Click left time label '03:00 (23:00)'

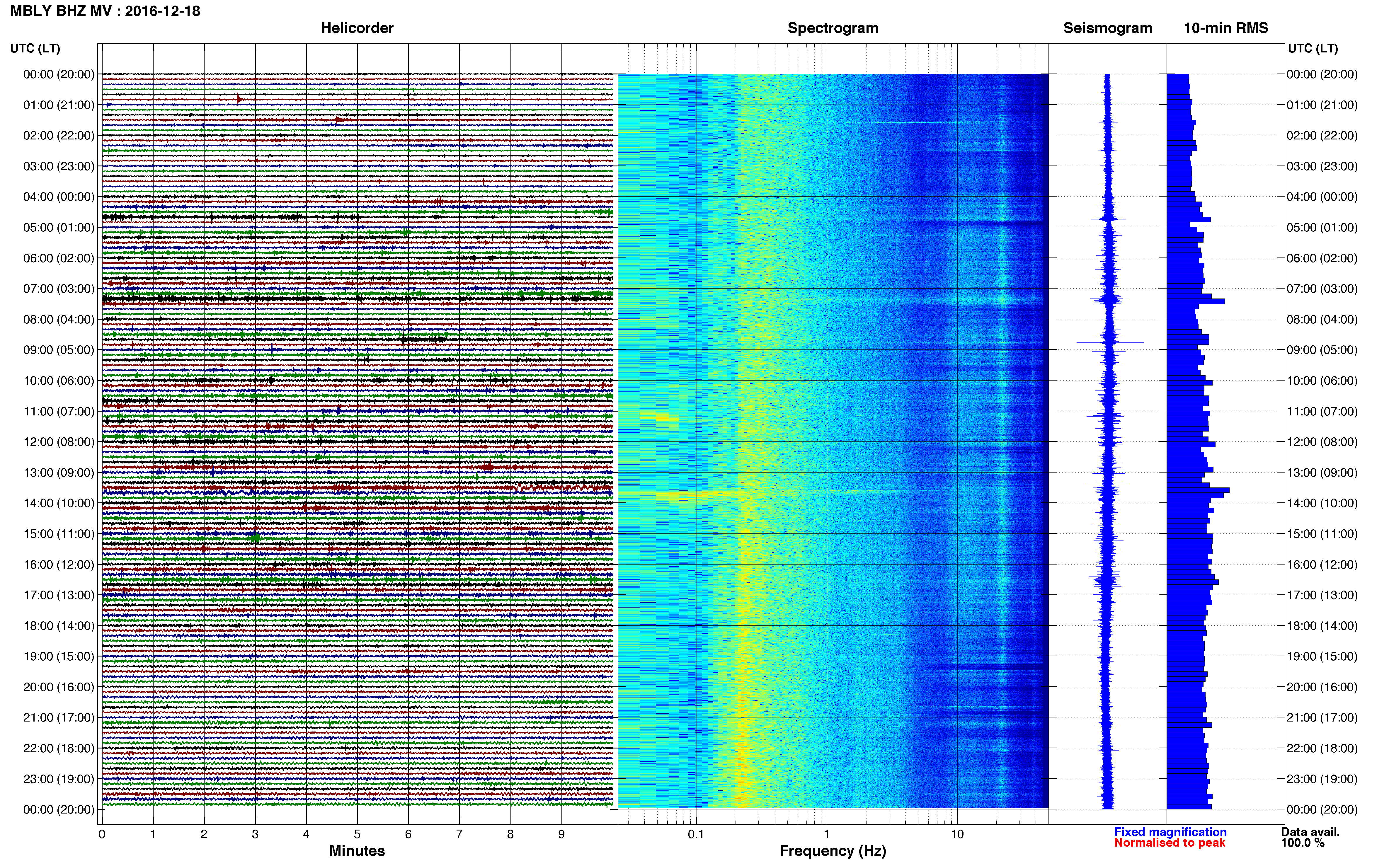click(59, 166)
